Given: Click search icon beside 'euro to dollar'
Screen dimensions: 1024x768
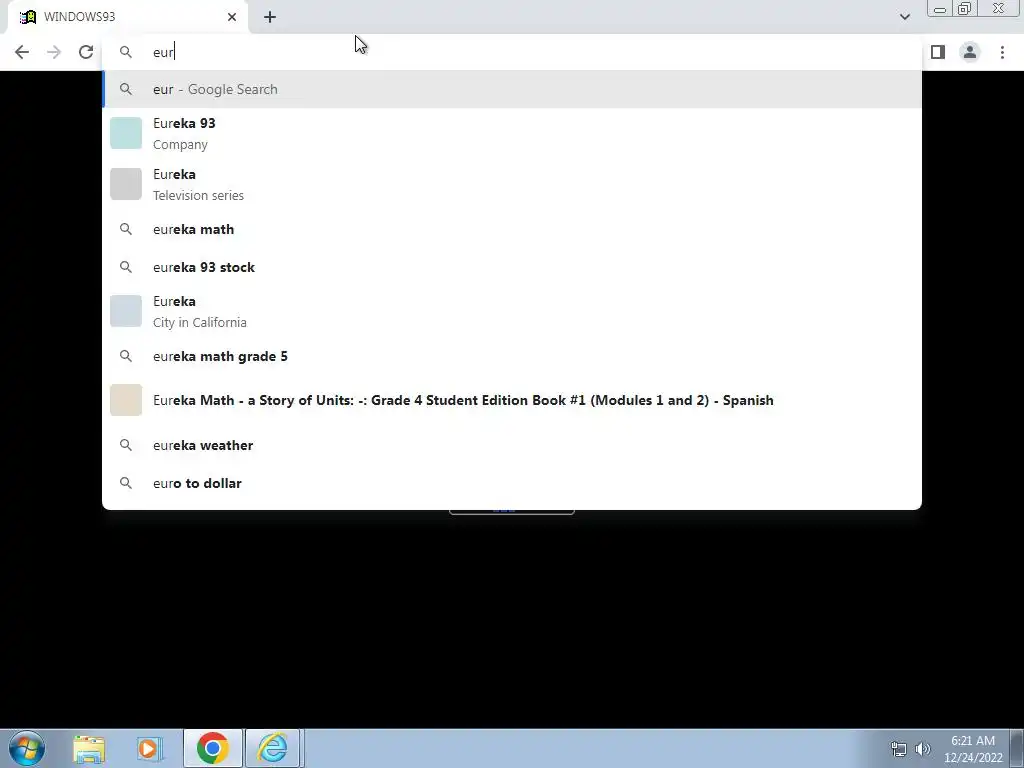Looking at the screenshot, I should [x=126, y=483].
